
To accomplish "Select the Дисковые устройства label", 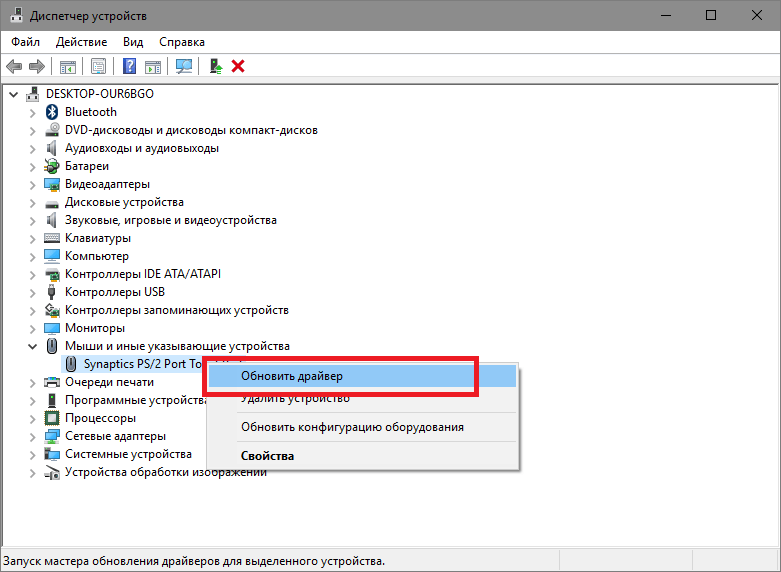I will (124, 202).
